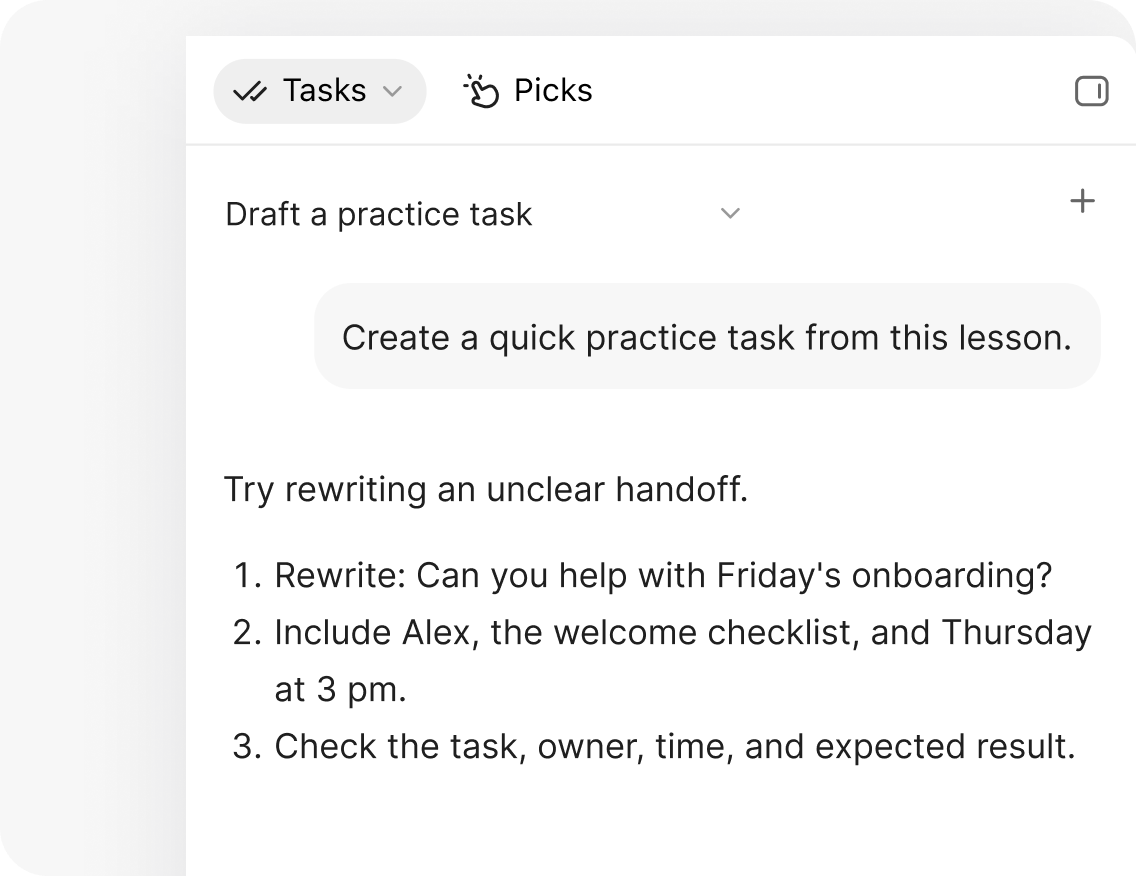Click the Draft a practice task title

[x=379, y=214]
